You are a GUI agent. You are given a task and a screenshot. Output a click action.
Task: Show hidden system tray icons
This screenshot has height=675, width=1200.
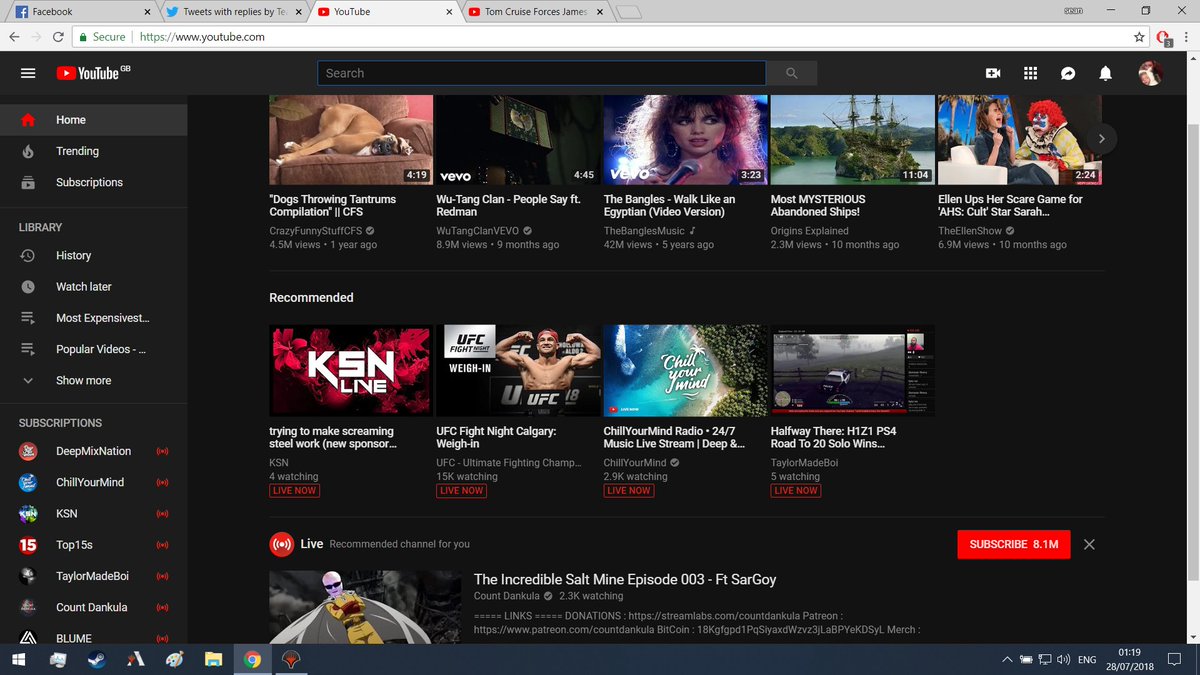click(x=1006, y=660)
